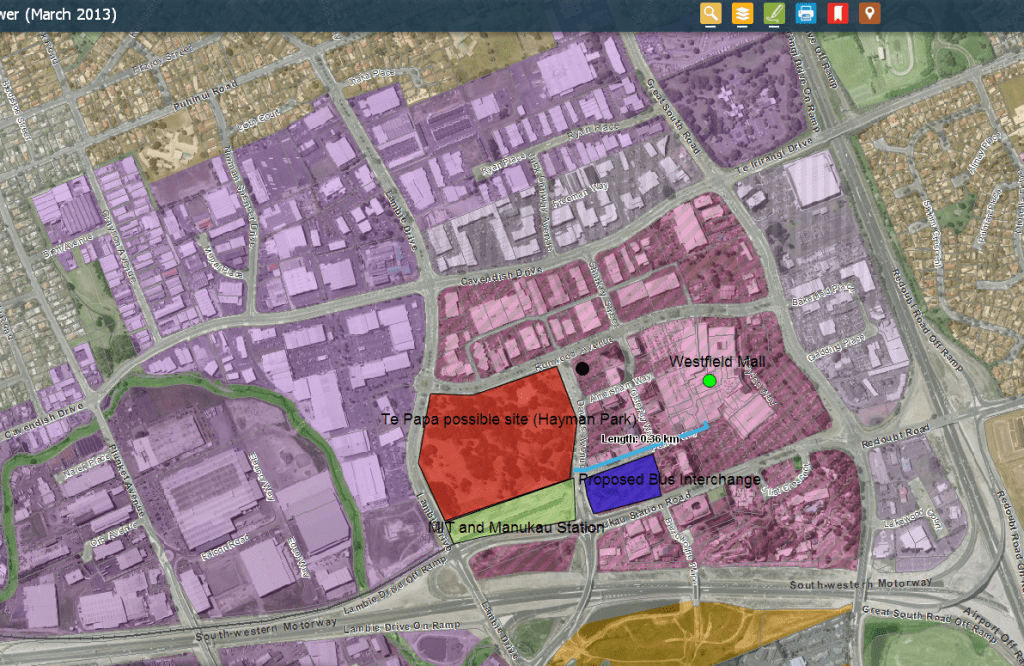Select the draw pencil tool
This screenshot has height=666, width=1024.
[774, 14]
